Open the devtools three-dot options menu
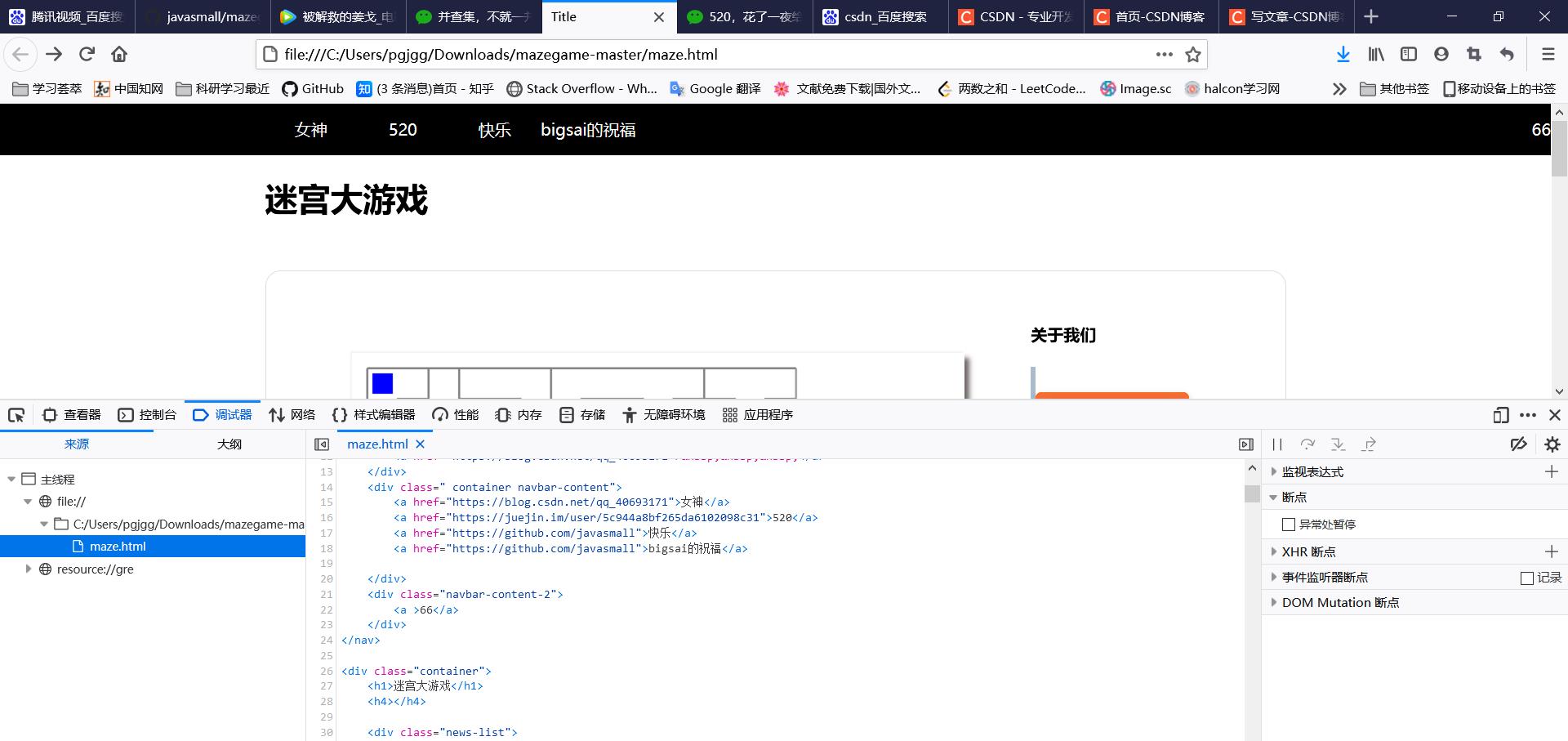The image size is (1568, 741). pos(1528,415)
